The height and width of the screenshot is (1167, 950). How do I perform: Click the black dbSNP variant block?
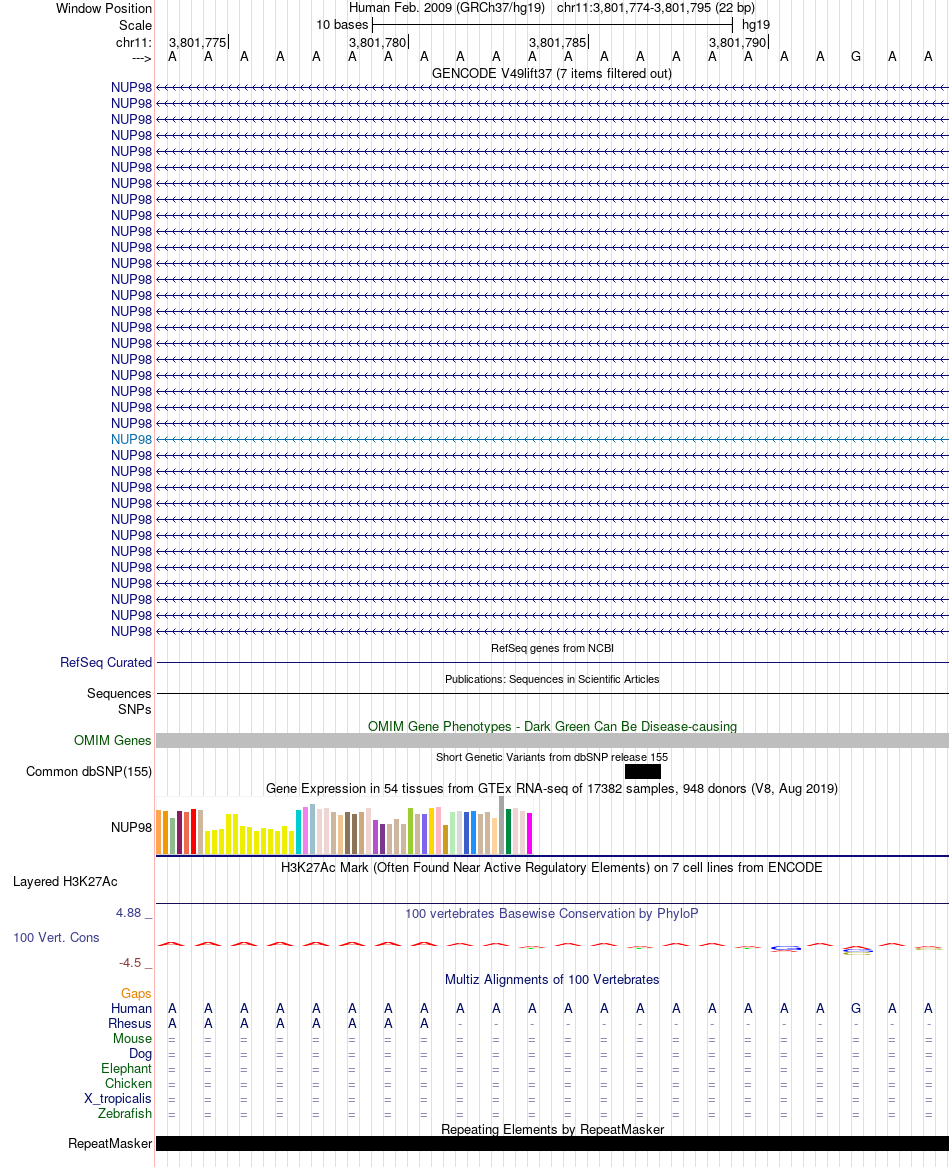coord(643,772)
